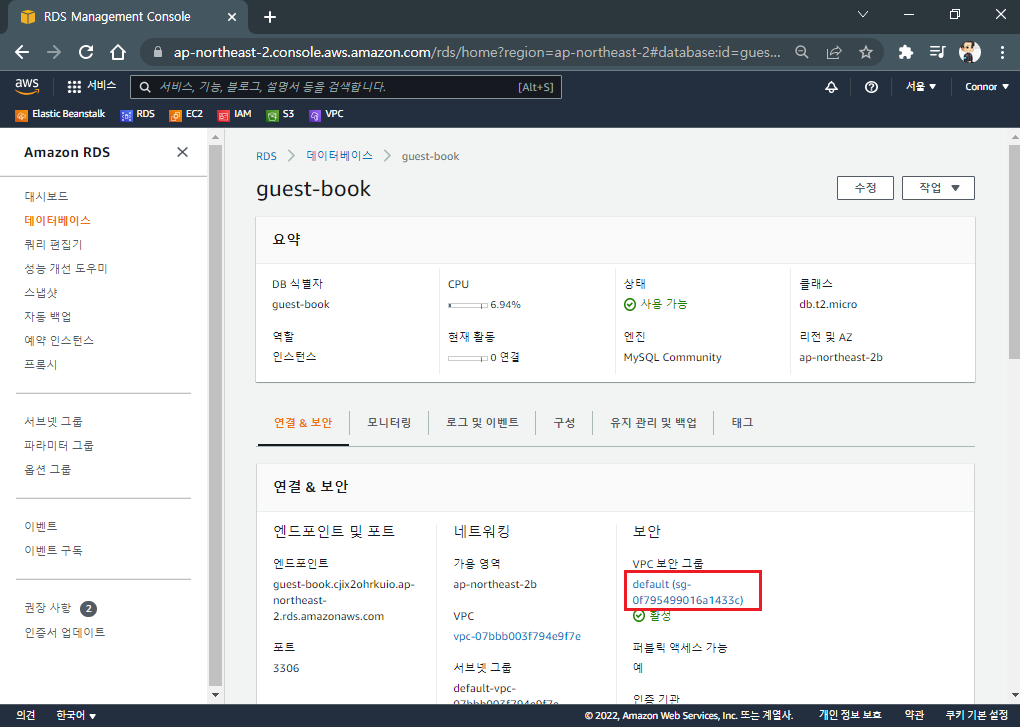Image resolution: width=1020 pixels, height=727 pixels.
Task: Open the Connor account dropdown
Action: (x=987, y=86)
